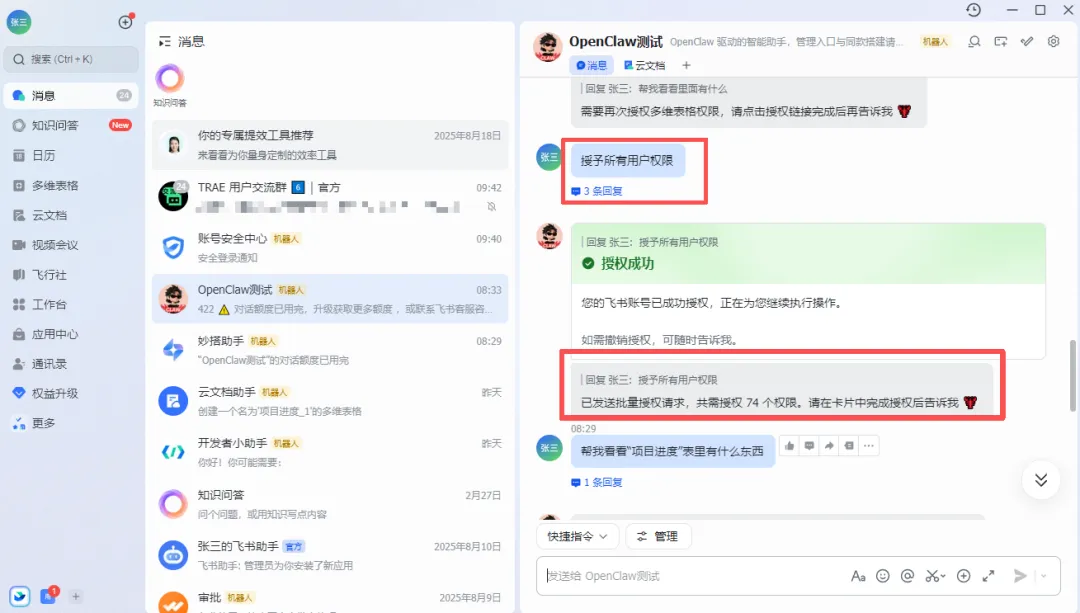Open the 3 条回复 thread link
1080x613 pixels.
596,191
